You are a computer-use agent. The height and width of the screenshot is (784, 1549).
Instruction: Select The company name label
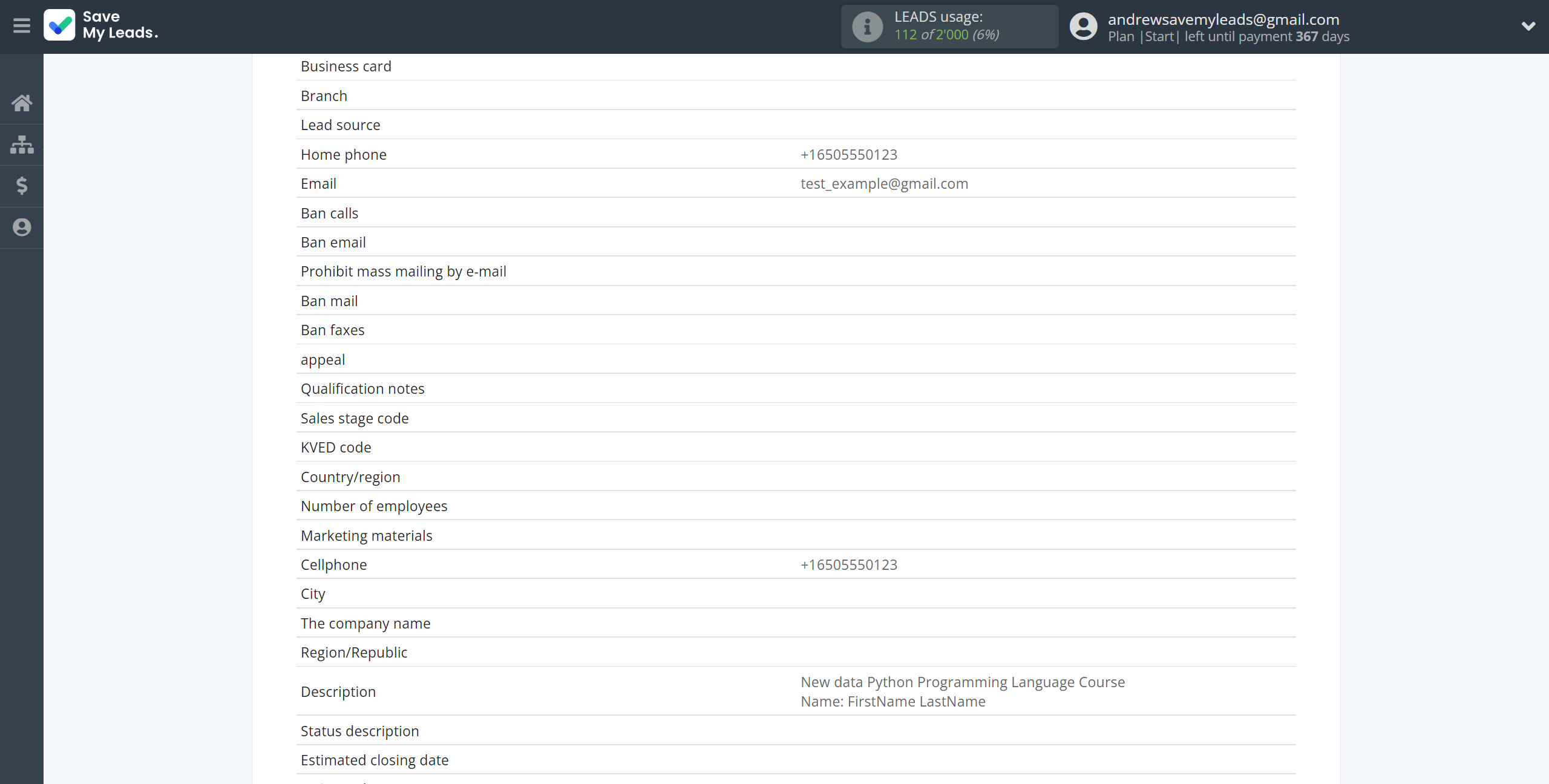[x=365, y=623]
